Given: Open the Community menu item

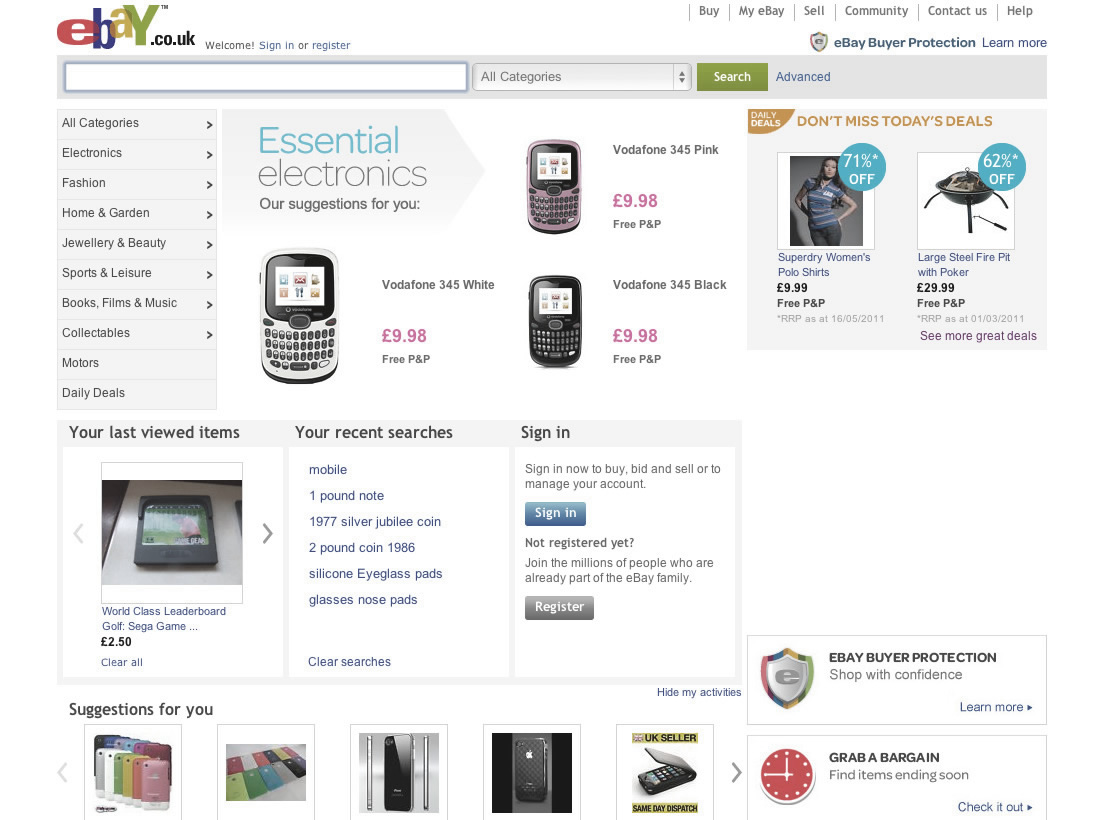Looking at the screenshot, I should pos(876,11).
